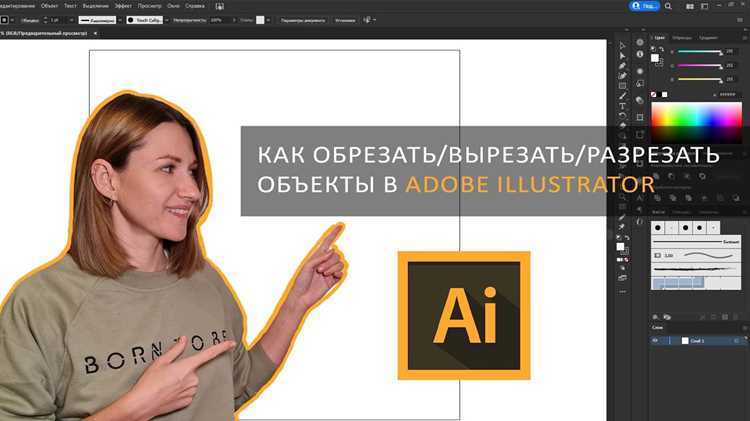
Task: Click the cyan red-channel slider
Action: tap(699, 51)
